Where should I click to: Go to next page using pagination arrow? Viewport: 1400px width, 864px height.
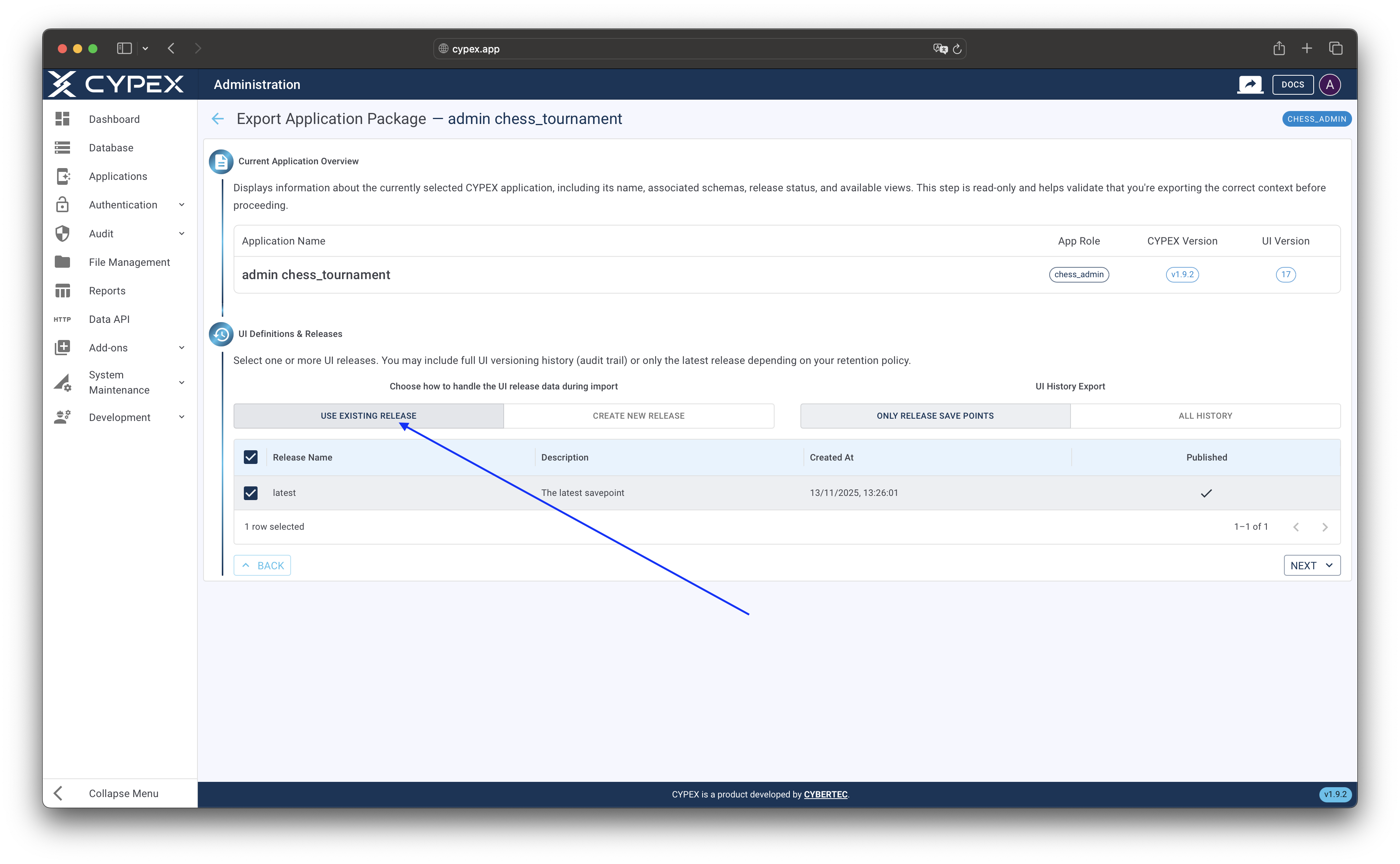click(x=1326, y=527)
